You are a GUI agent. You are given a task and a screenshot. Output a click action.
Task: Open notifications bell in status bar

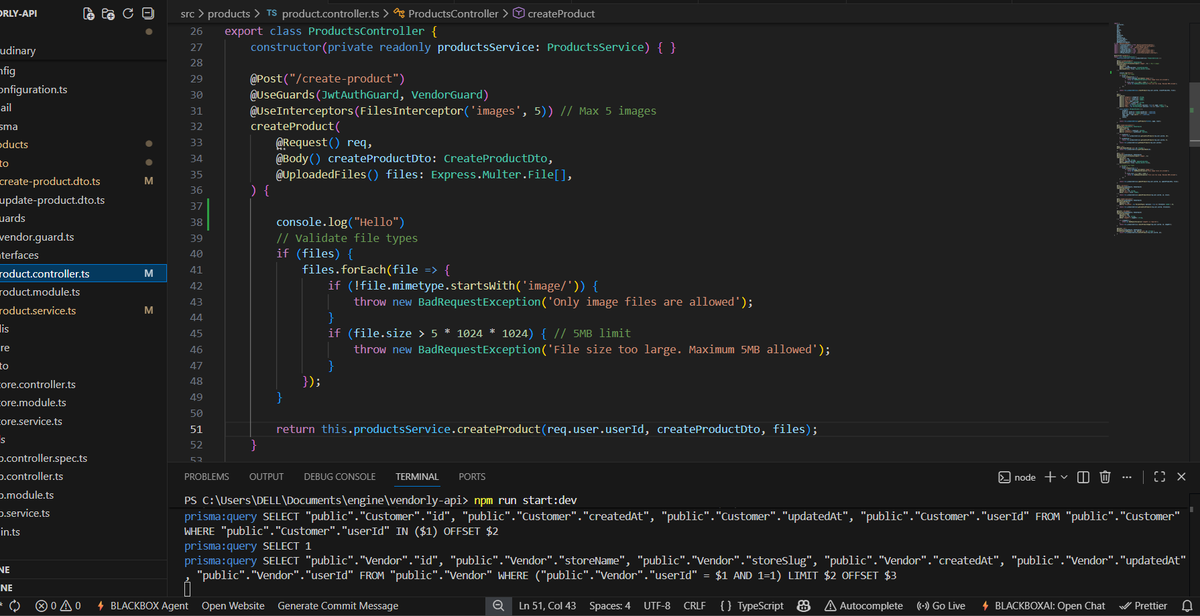pyautogui.click(x=1185, y=606)
